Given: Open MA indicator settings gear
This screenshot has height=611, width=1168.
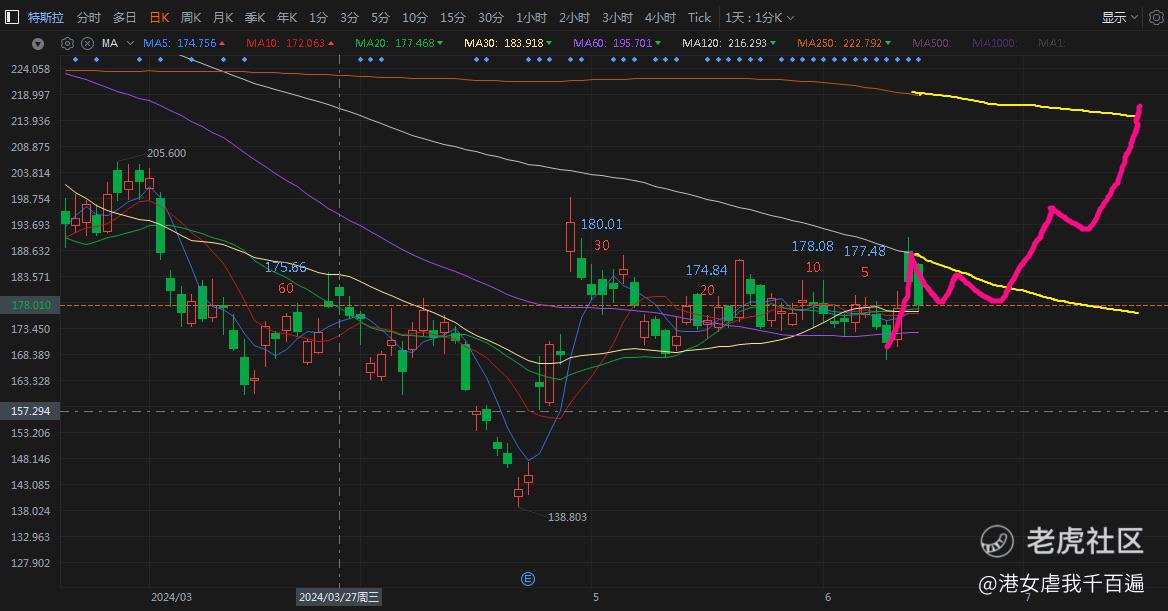Looking at the screenshot, I should (x=67, y=43).
